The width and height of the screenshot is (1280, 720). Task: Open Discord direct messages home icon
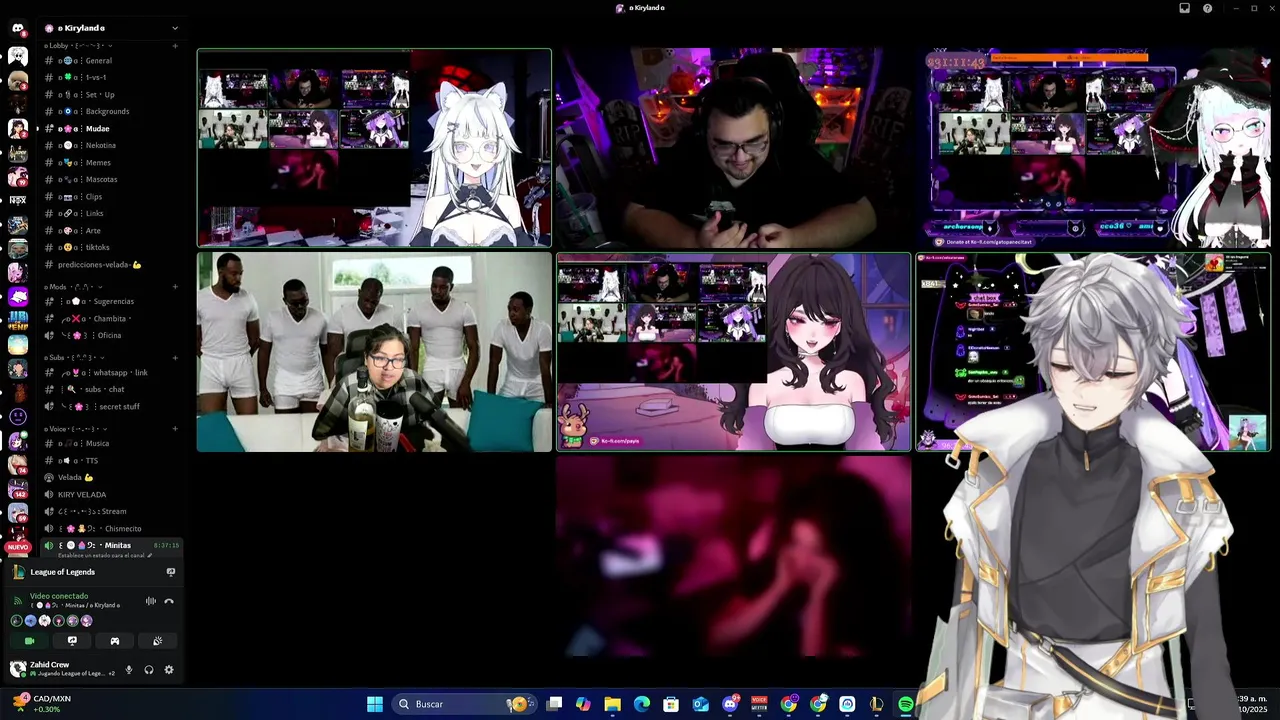coord(17,28)
